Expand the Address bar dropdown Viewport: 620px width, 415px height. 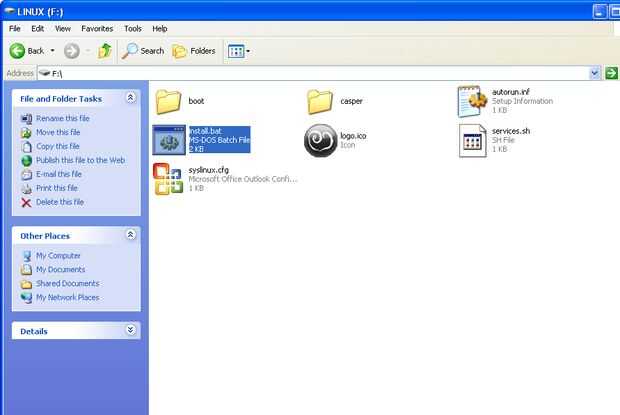point(594,74)
